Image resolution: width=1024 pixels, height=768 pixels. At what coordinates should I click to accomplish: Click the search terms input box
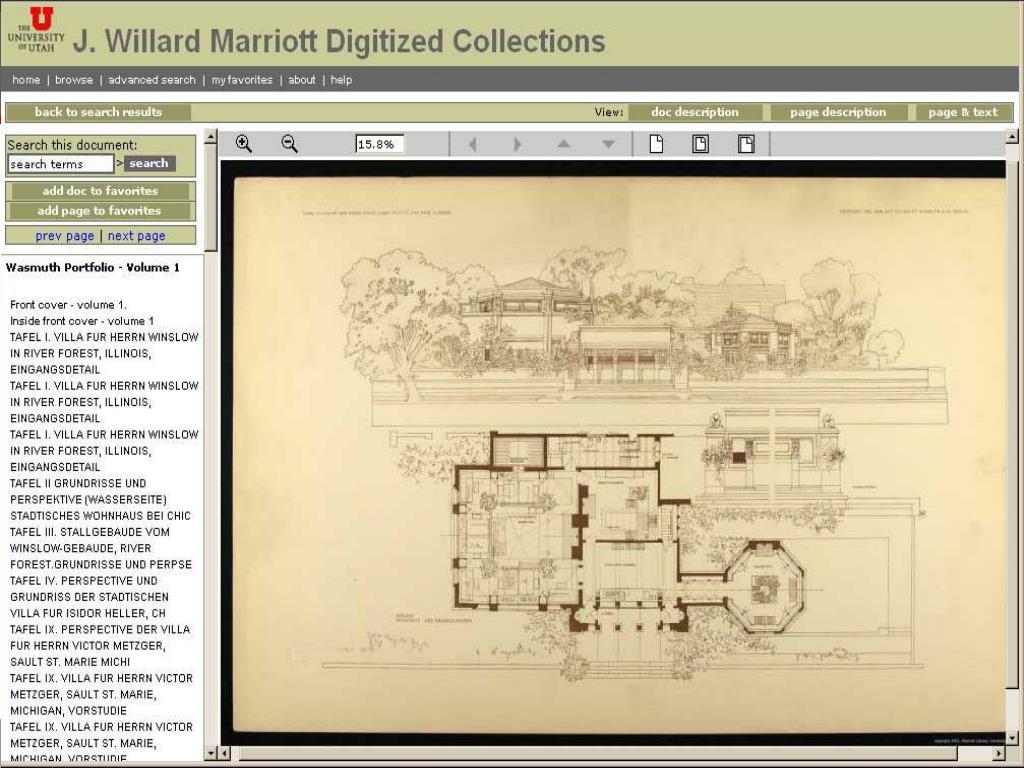[61, 164]
